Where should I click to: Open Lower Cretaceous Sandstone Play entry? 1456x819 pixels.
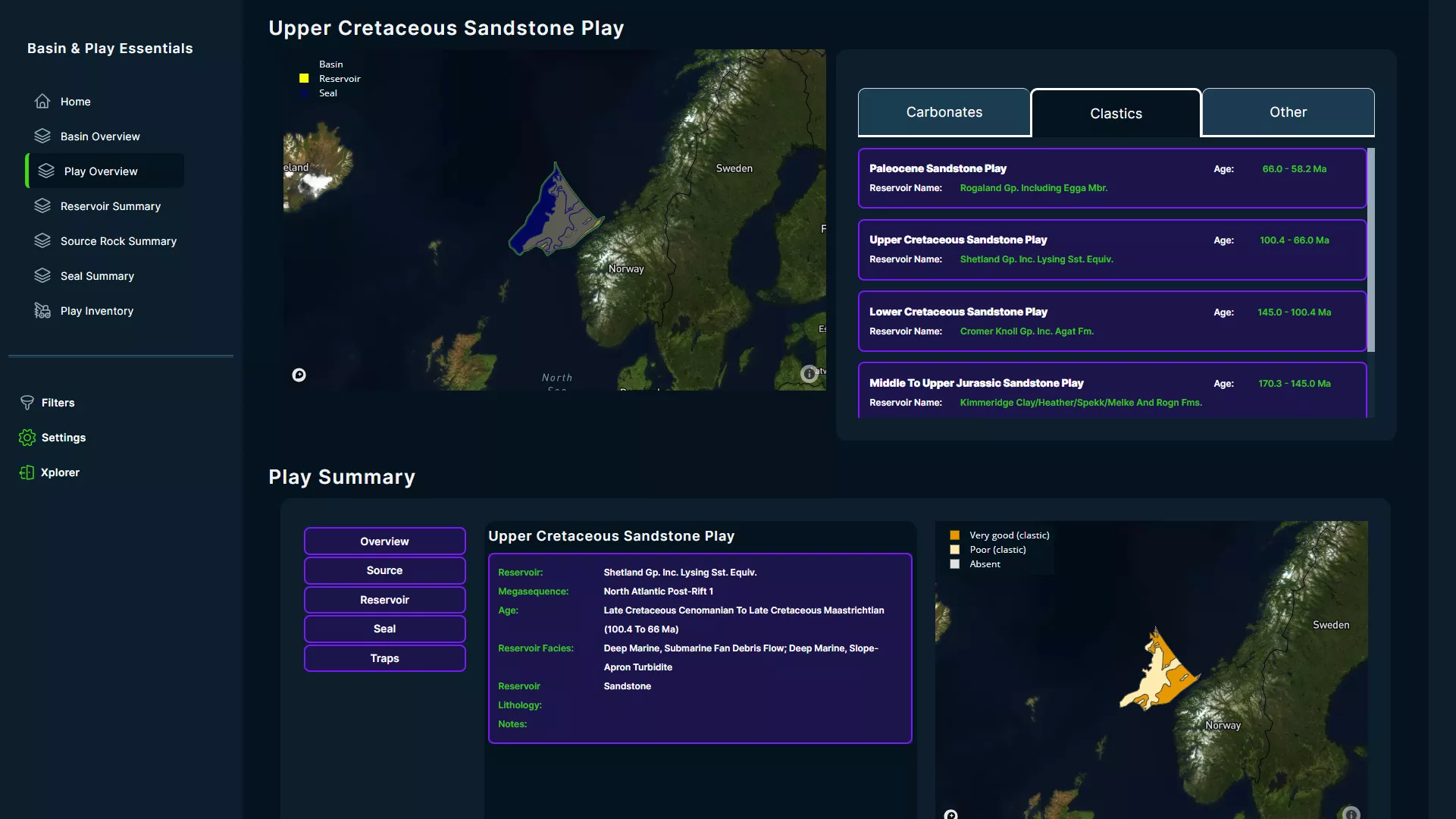pos(1111,322)
